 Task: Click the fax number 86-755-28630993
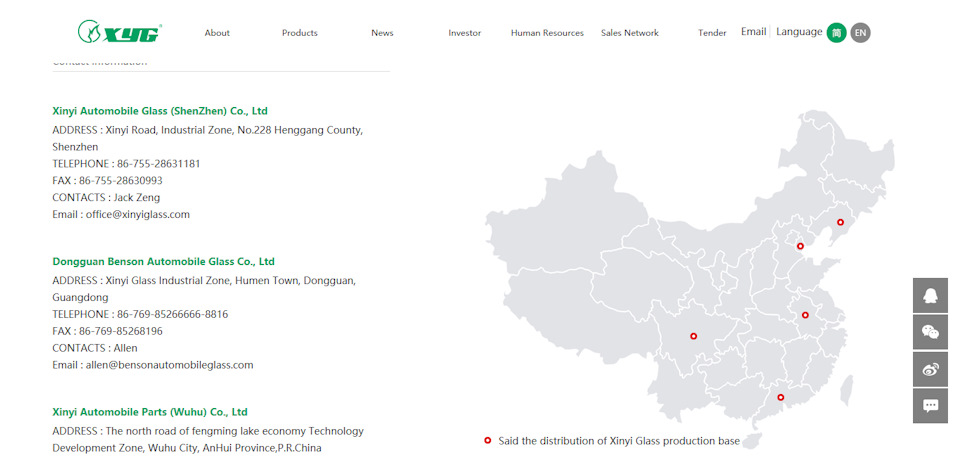121,181
